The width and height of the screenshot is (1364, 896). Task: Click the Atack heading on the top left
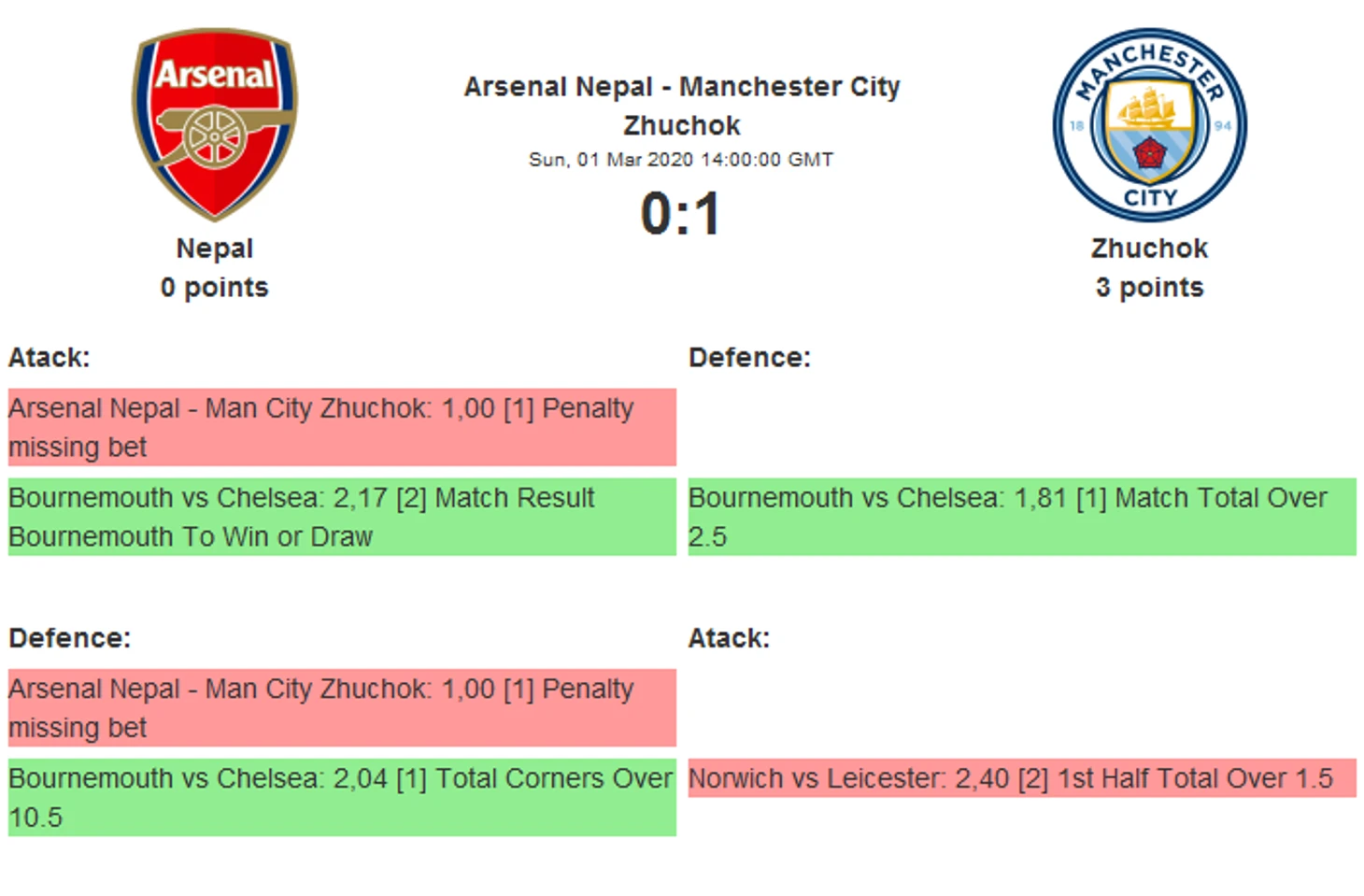[50, 358]
